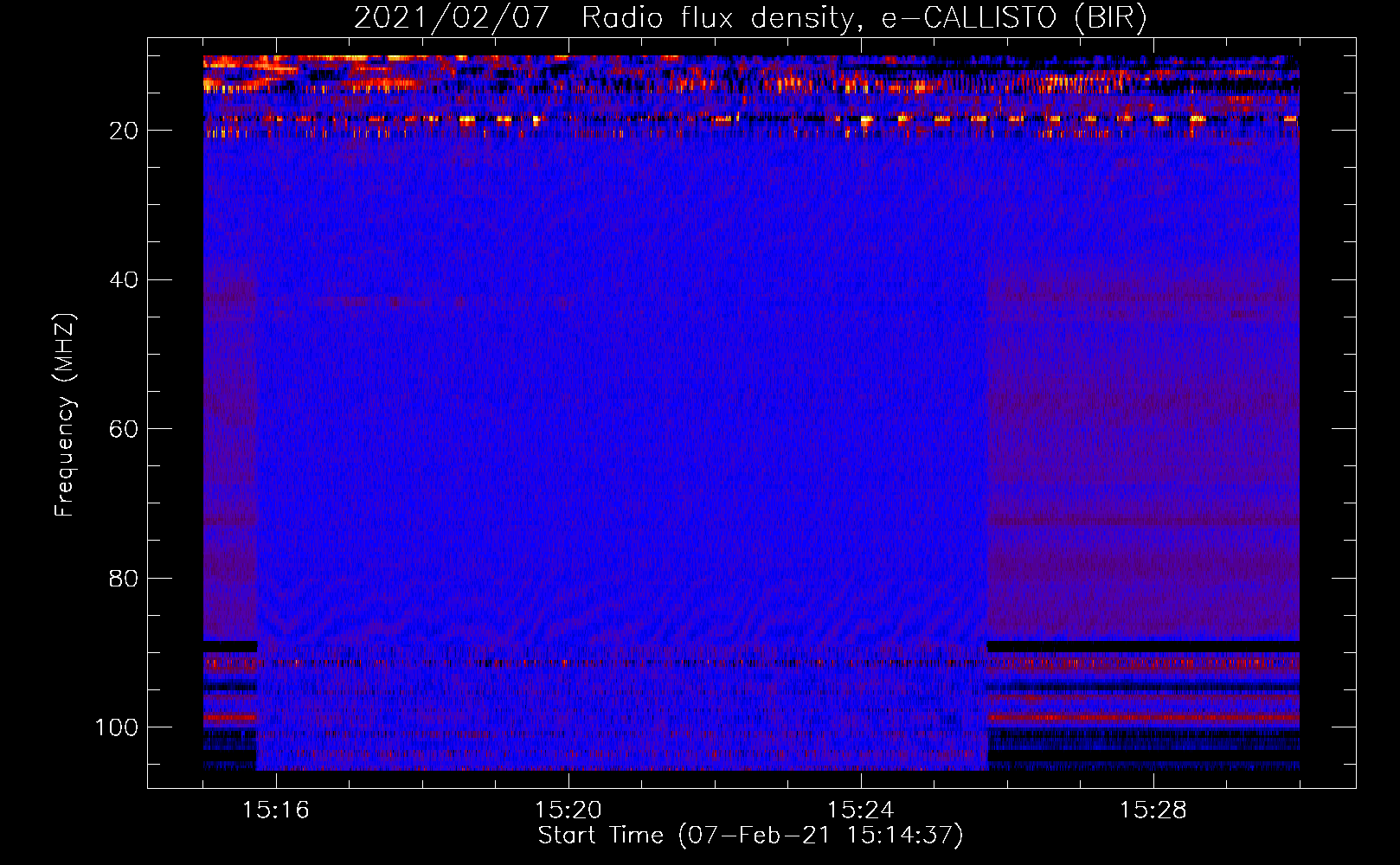Click the 20 MHz frequency tick label

click(x=124, y=131)
